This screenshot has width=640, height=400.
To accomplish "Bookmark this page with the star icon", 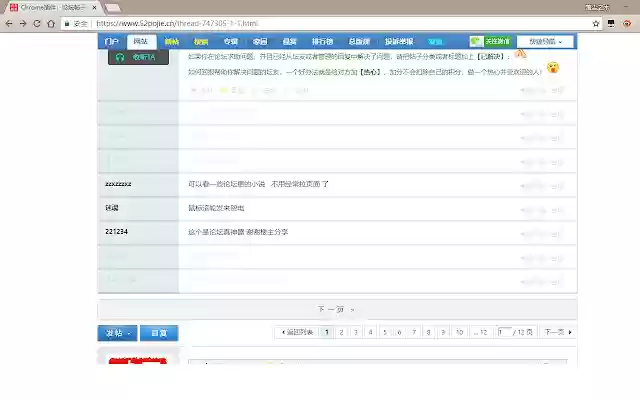I will (596, 24).
